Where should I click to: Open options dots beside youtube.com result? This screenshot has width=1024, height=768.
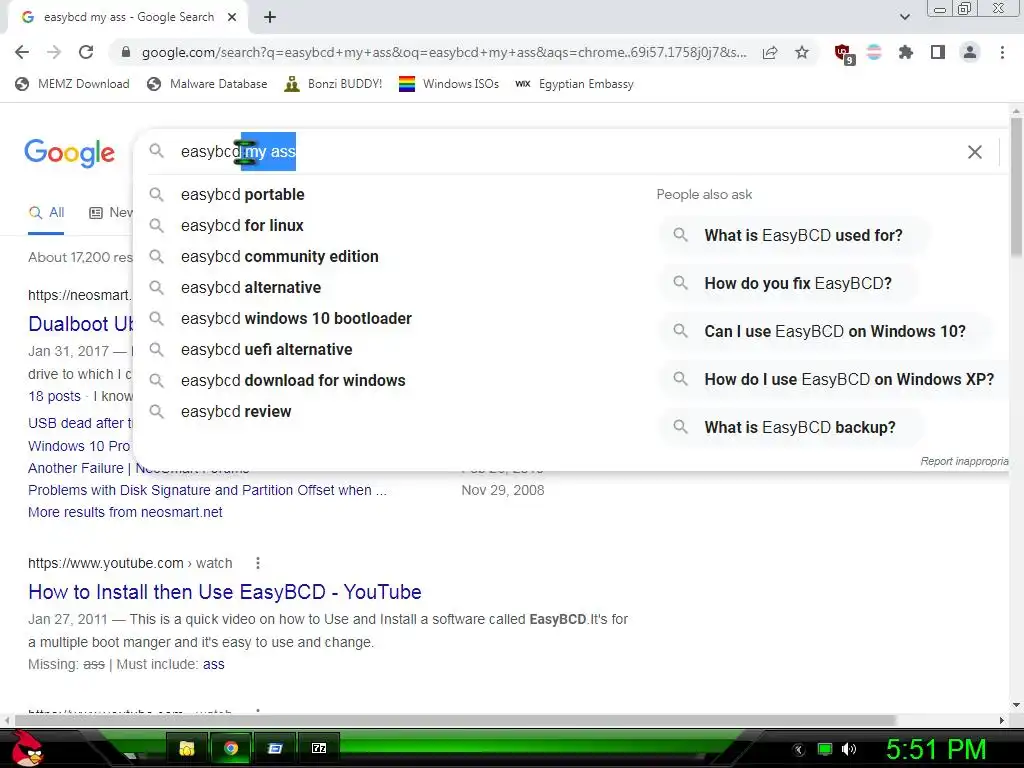coord(258,563)
